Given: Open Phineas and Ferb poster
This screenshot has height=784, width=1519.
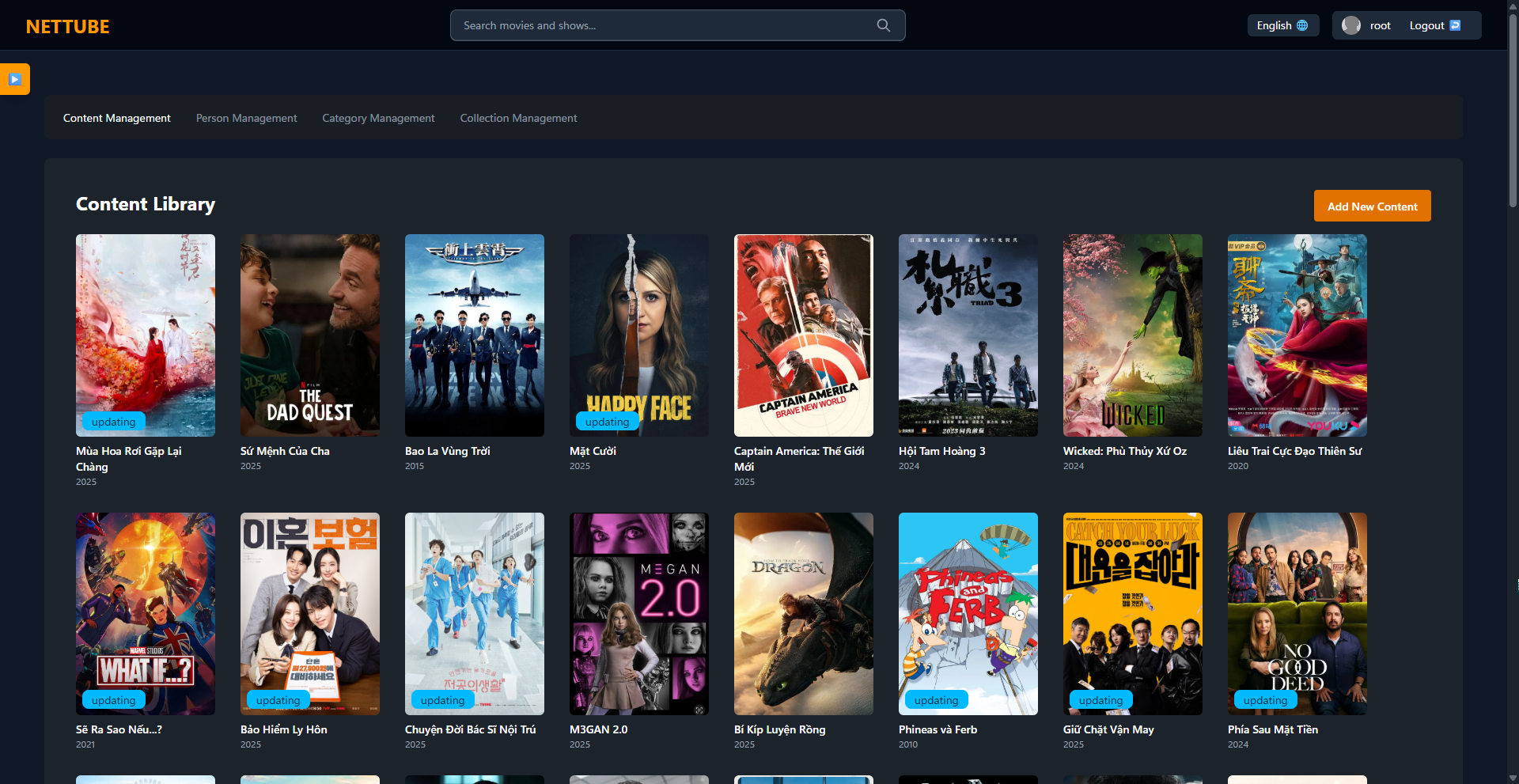Looking at the screenshot, I should point(968,614).
